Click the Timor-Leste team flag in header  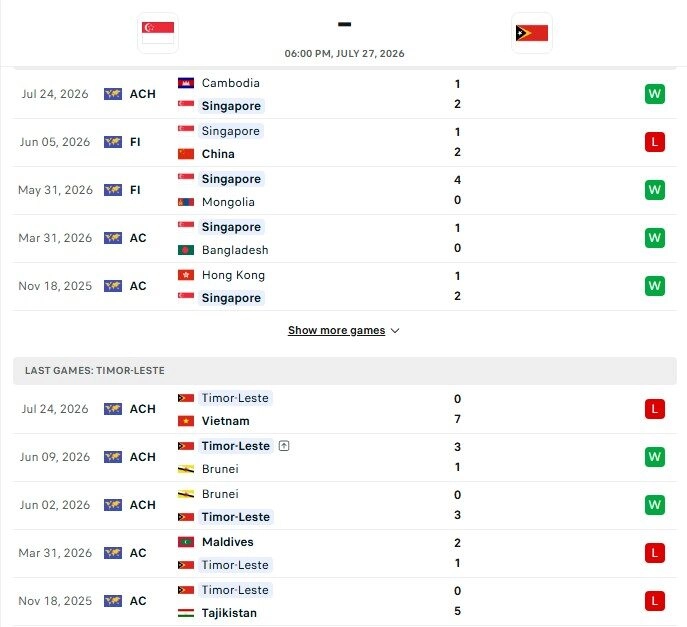pos(531,33)
